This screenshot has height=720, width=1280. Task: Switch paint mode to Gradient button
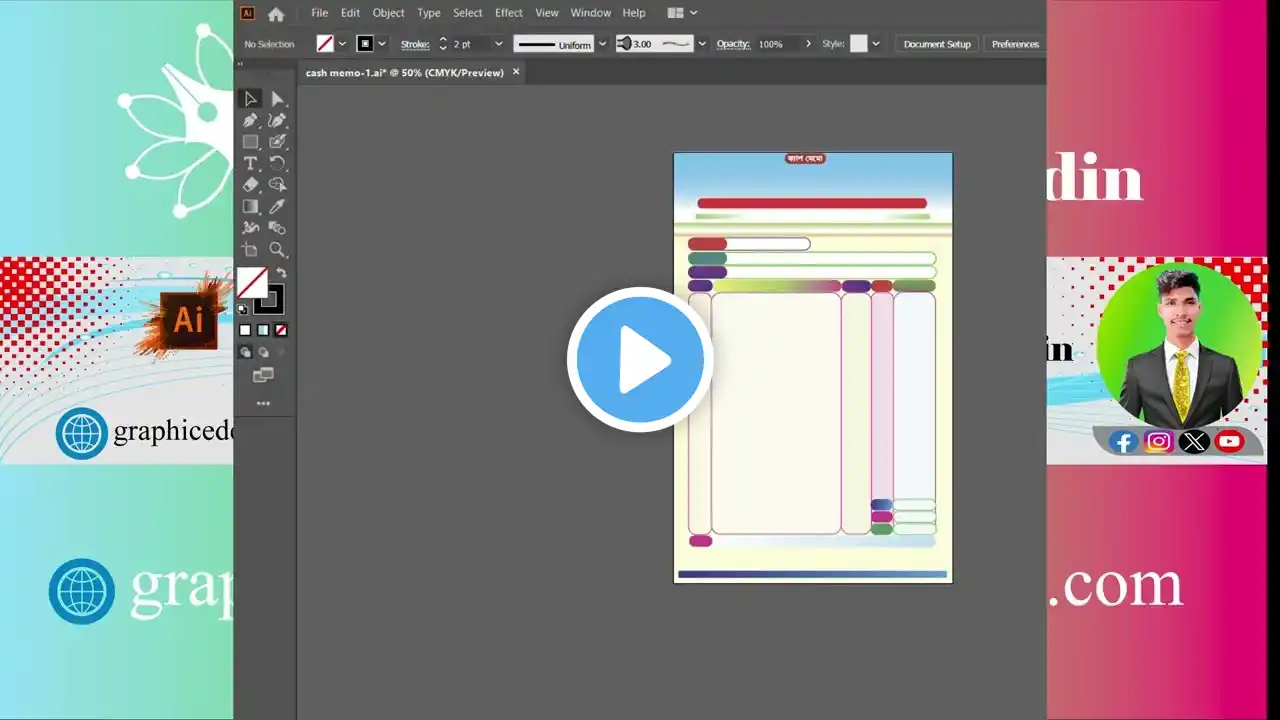[x=263, y=330]
